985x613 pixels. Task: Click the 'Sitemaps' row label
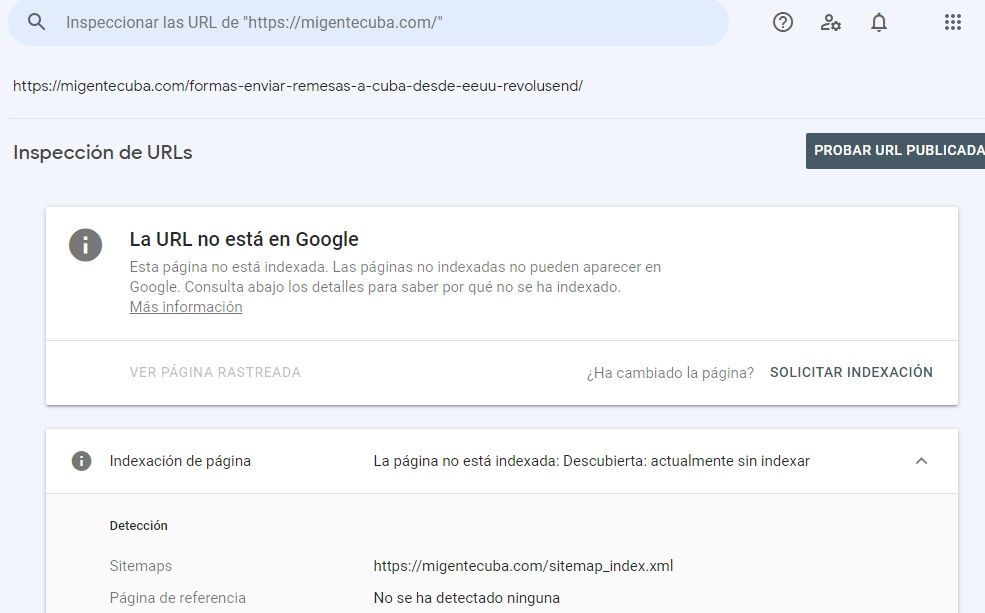pyautogui.click(x=141, y=566)
